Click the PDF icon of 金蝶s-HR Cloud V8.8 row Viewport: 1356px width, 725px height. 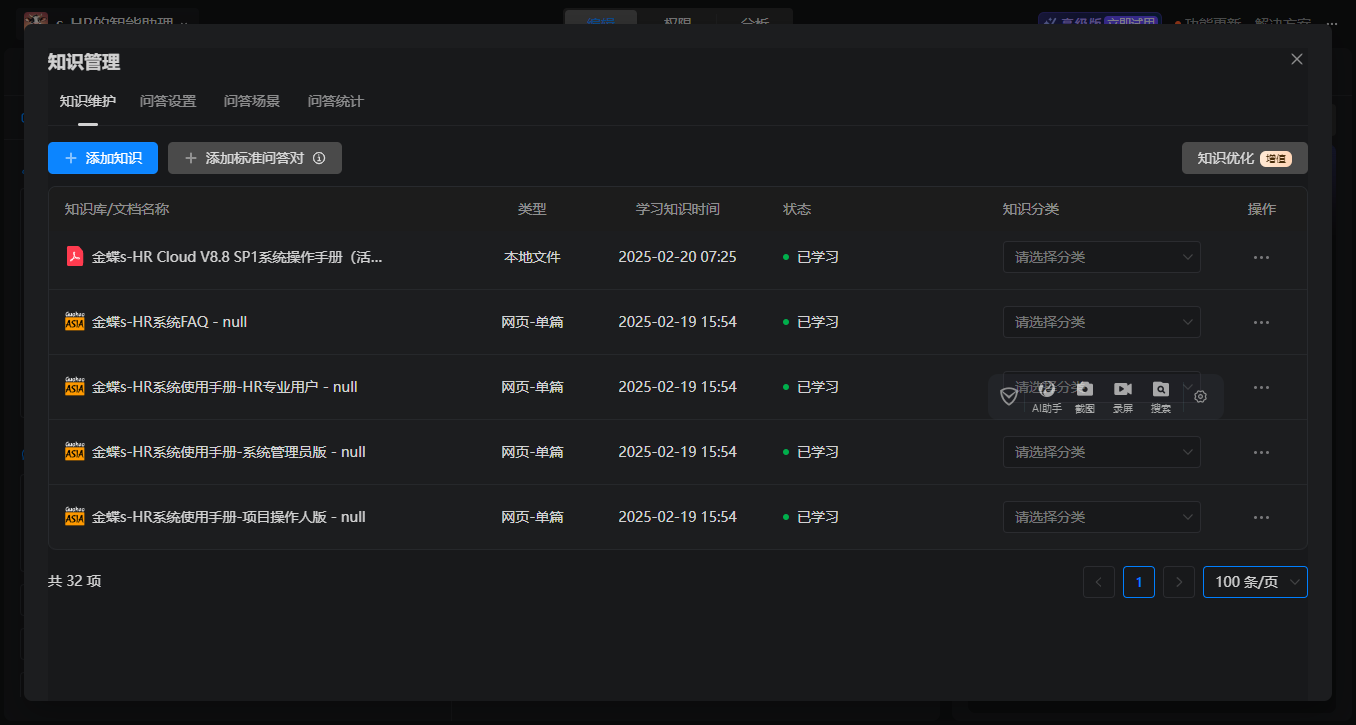(x=75, y=257)
